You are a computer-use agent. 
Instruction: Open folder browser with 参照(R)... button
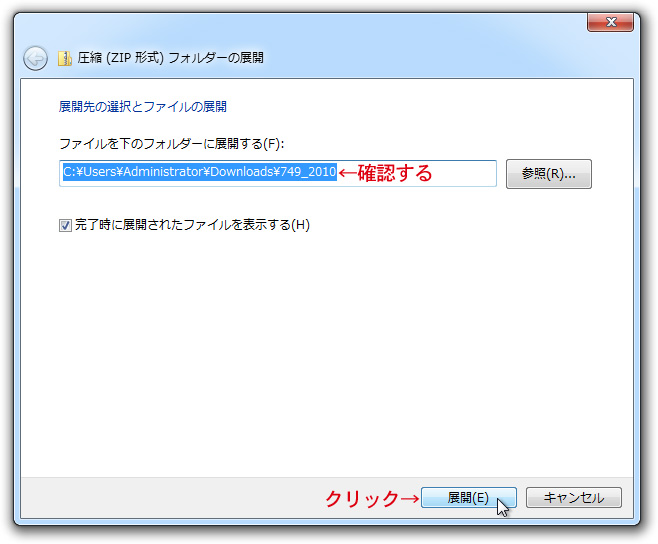tap(548, 173)
